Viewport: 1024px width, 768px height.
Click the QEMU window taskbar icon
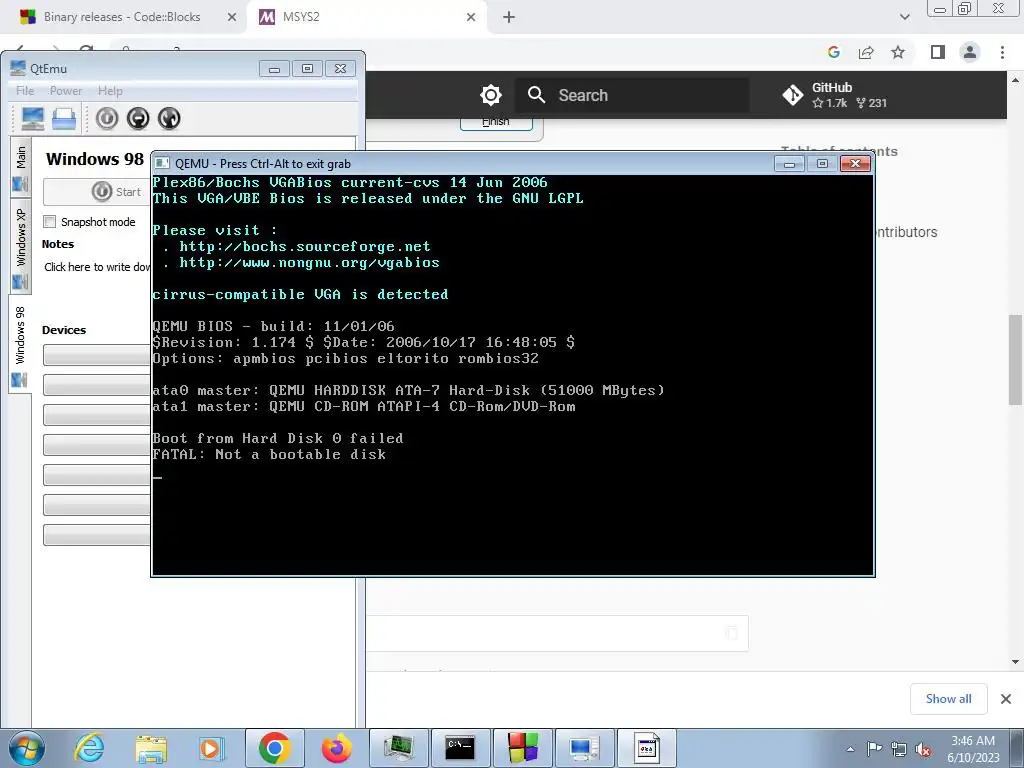coord(647,748)
